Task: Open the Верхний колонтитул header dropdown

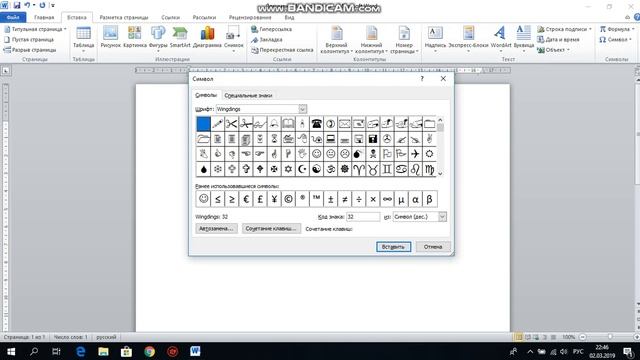Action: [336, 40]
